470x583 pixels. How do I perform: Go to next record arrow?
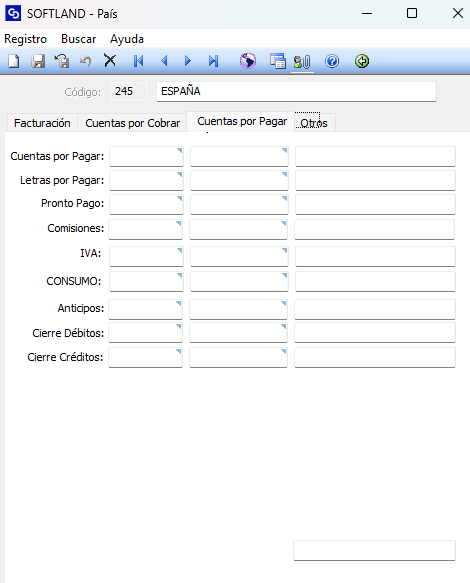188,61
